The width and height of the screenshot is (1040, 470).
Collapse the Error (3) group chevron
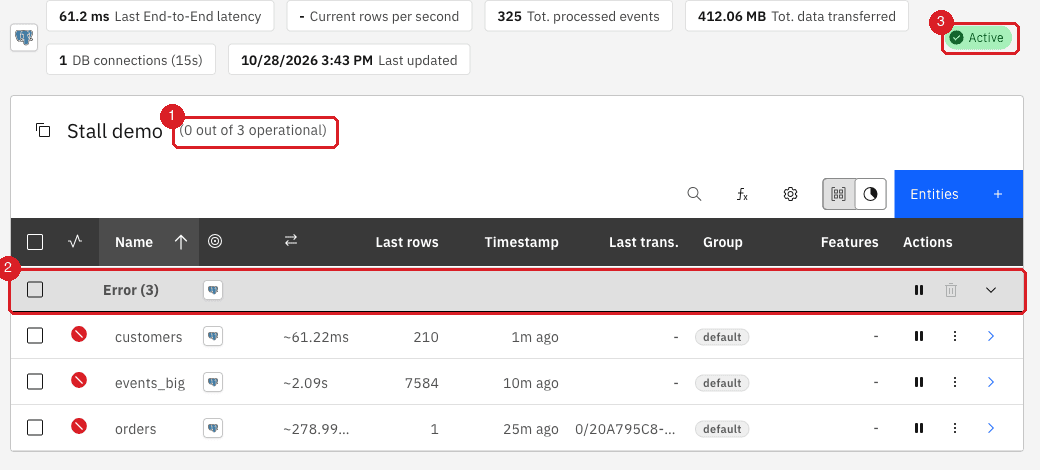(x=991, y=290)
